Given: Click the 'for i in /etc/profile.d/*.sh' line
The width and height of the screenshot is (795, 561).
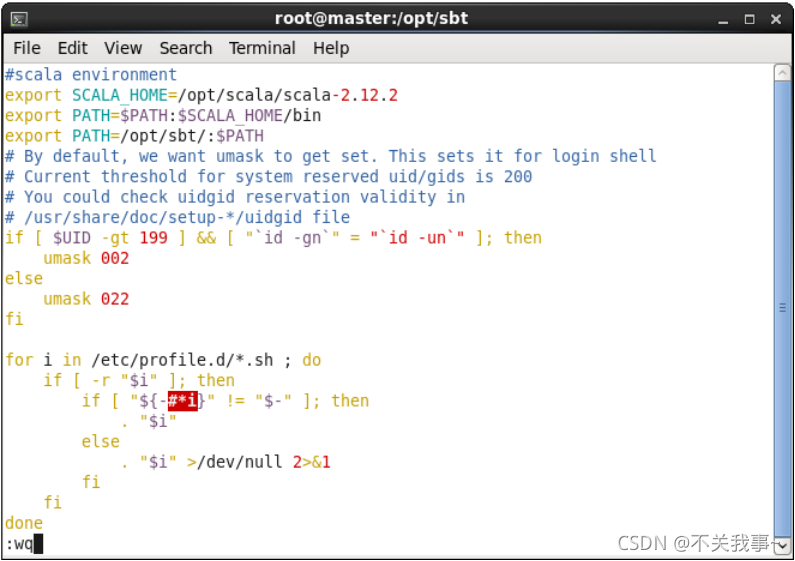Looking at the screenshot, I should tap(163, 360).
